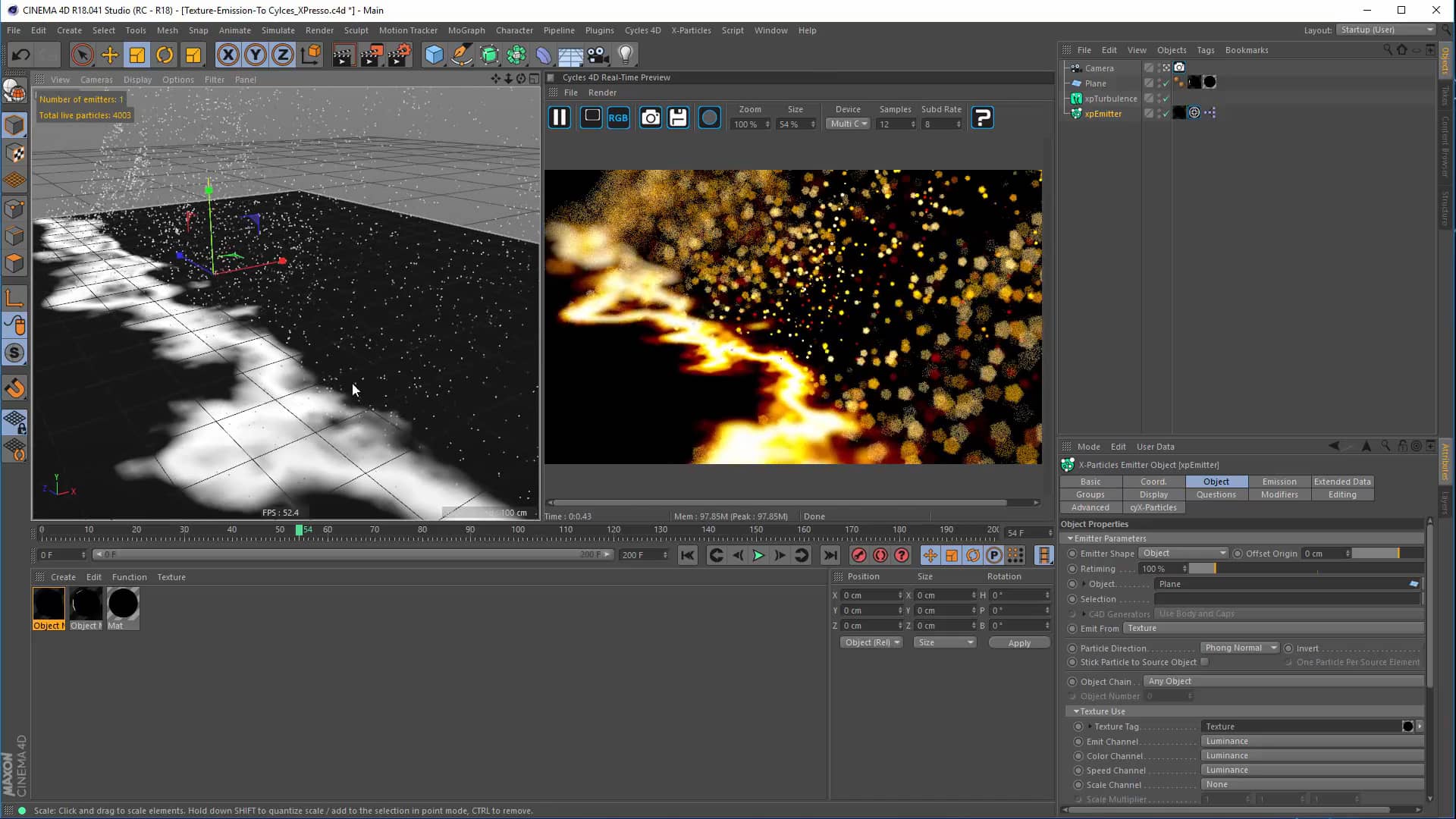Pause the Cycles real-time preview render
1456x819 pixels.
pos(559,117)
